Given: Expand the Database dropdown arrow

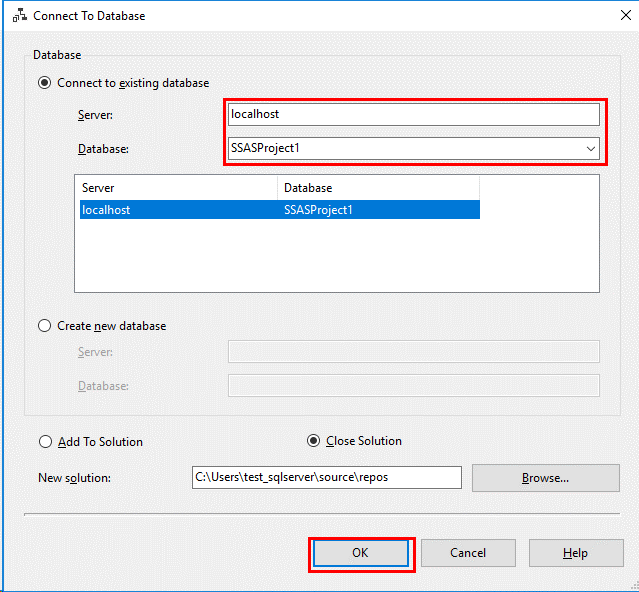Looking at the screenshot, I should click(589, 149).
